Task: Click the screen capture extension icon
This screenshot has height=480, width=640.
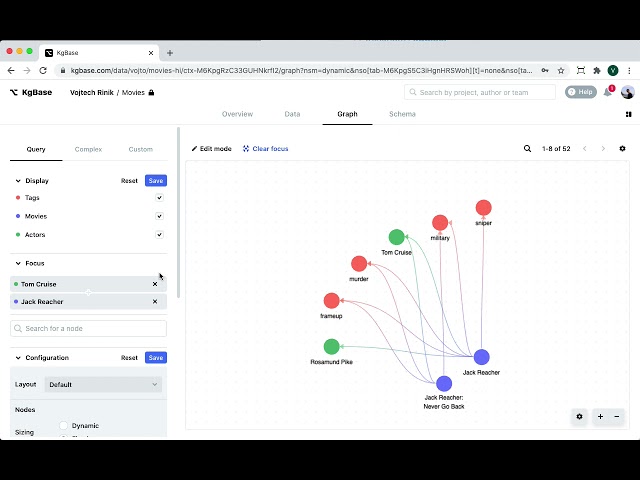Action: coord(580,71)
